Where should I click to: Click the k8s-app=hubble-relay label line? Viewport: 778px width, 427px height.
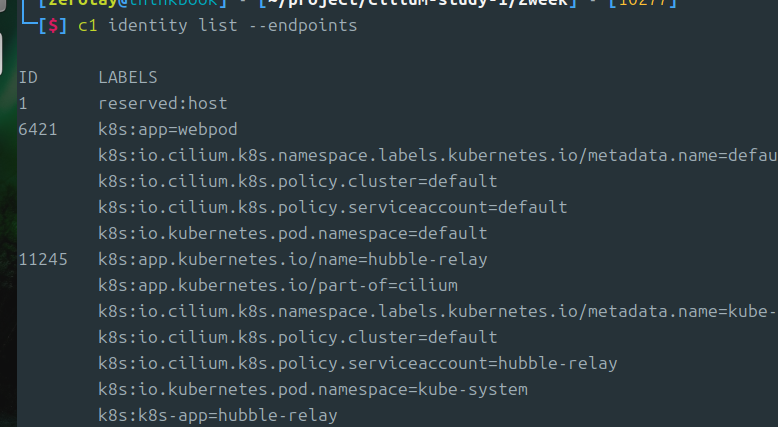tap(218, 415)
